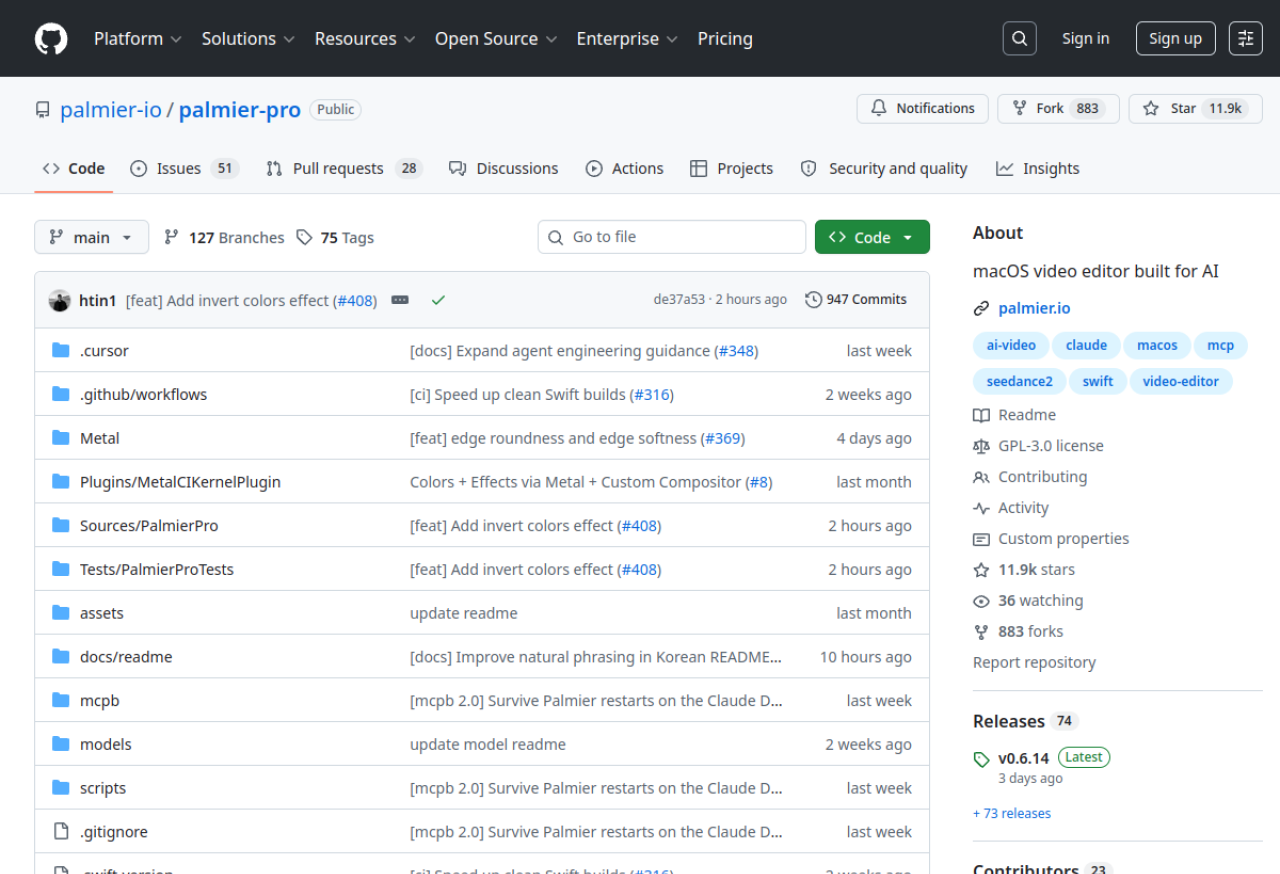
Task: Open the 947 Commits link
Action: tap(856, 300)
